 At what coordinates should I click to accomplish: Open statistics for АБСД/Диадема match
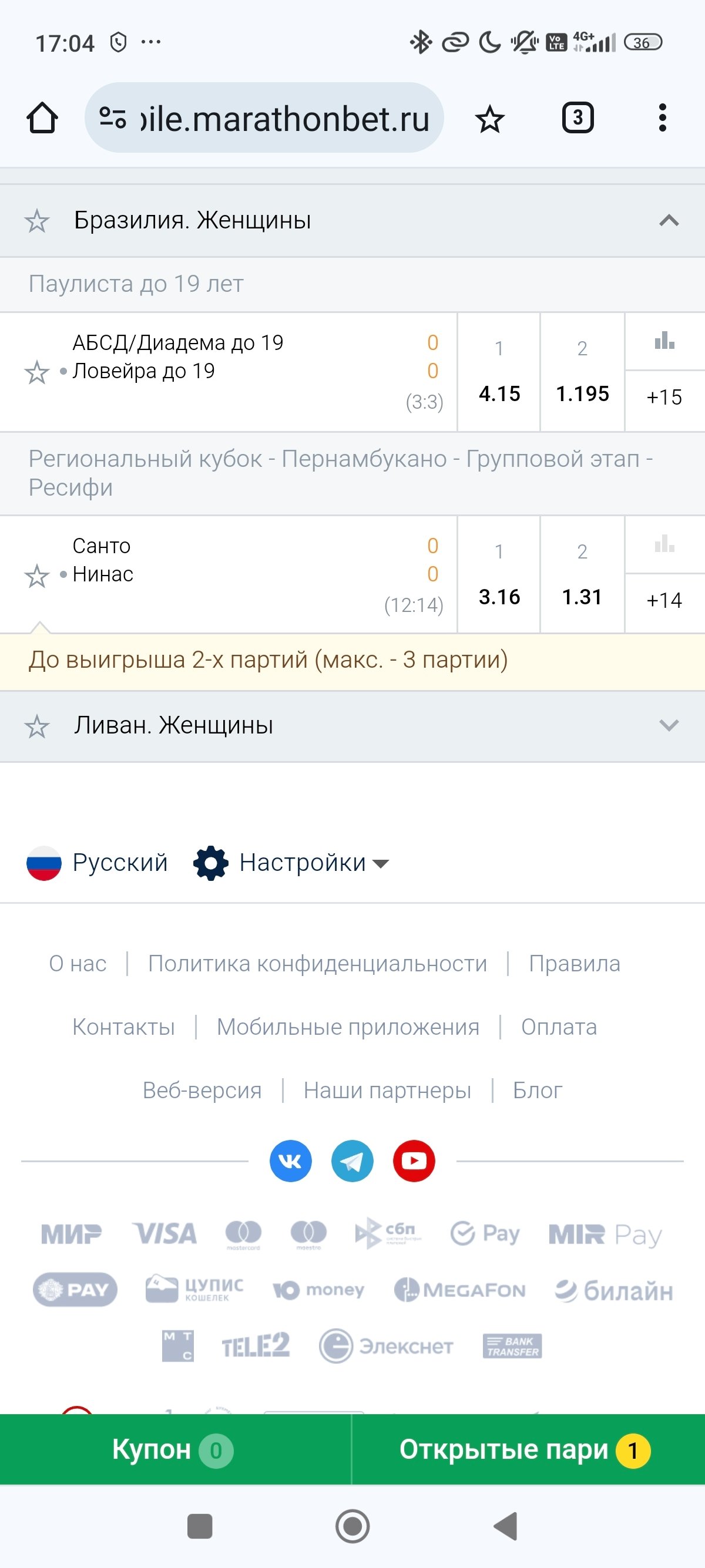click(x=664, y=341)
